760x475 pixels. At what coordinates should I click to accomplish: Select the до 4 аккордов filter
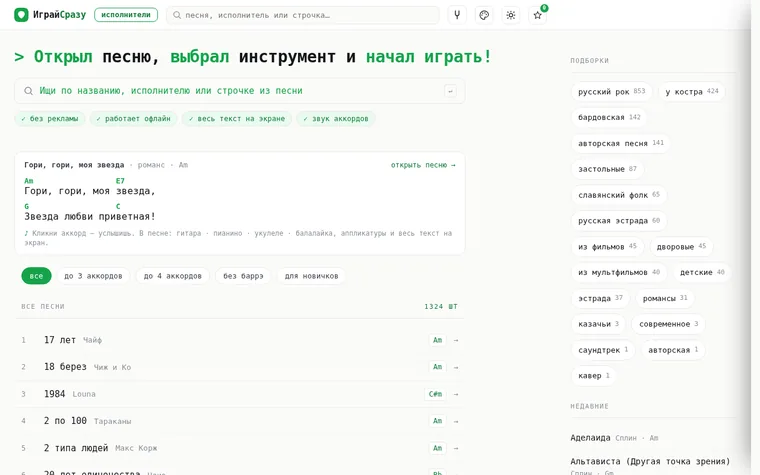pos(173,276)
